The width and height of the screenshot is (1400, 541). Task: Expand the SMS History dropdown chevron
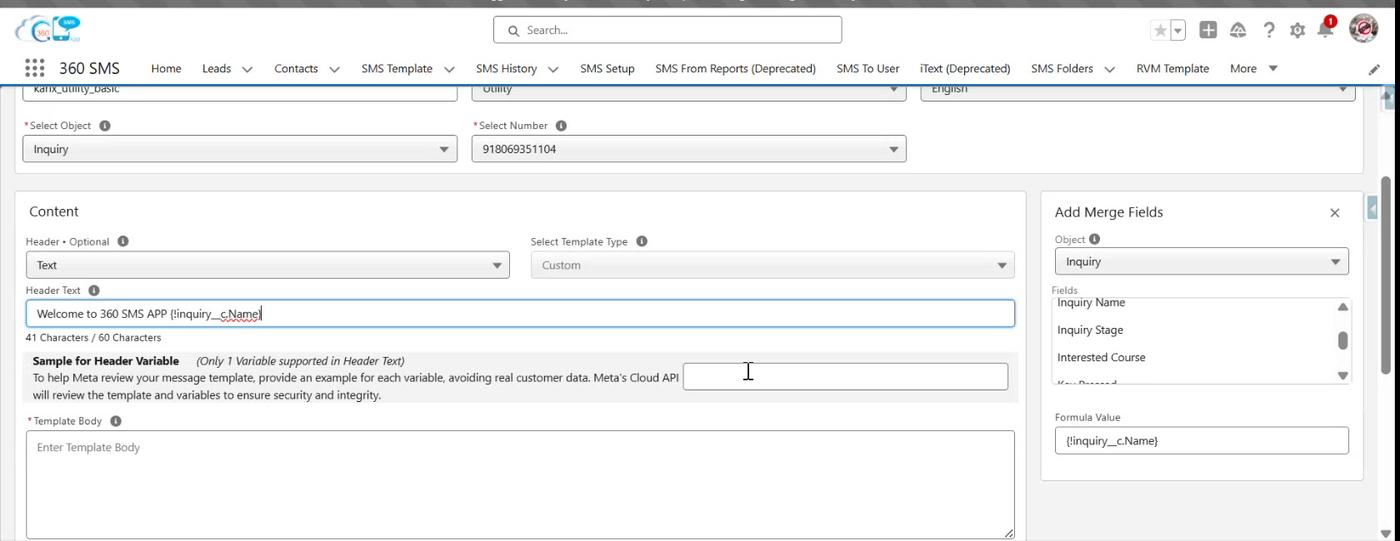pos(552,69)
